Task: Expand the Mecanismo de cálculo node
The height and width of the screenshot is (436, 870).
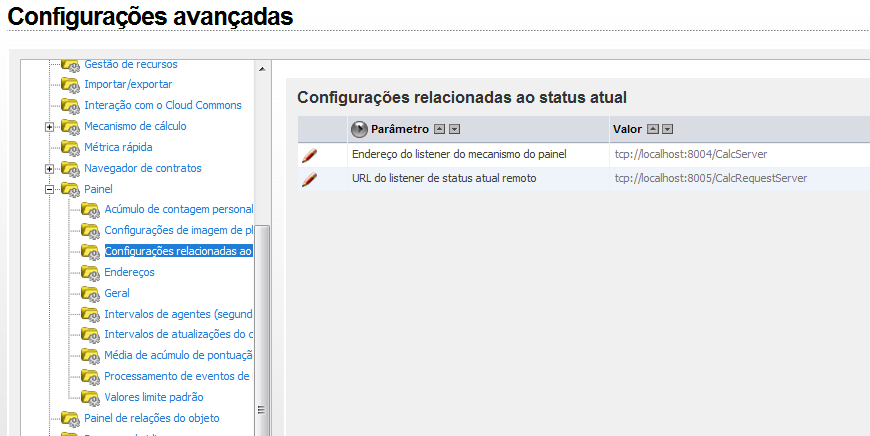Action: click(49, 127)
